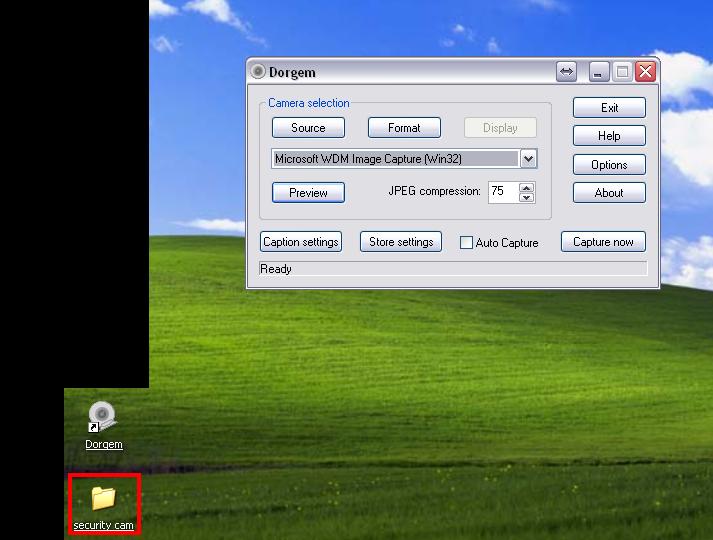Increase JPEG compression with up arrow
Viewport: 713px width, 540px height.
pyautogui.click(x=527, y=187)
